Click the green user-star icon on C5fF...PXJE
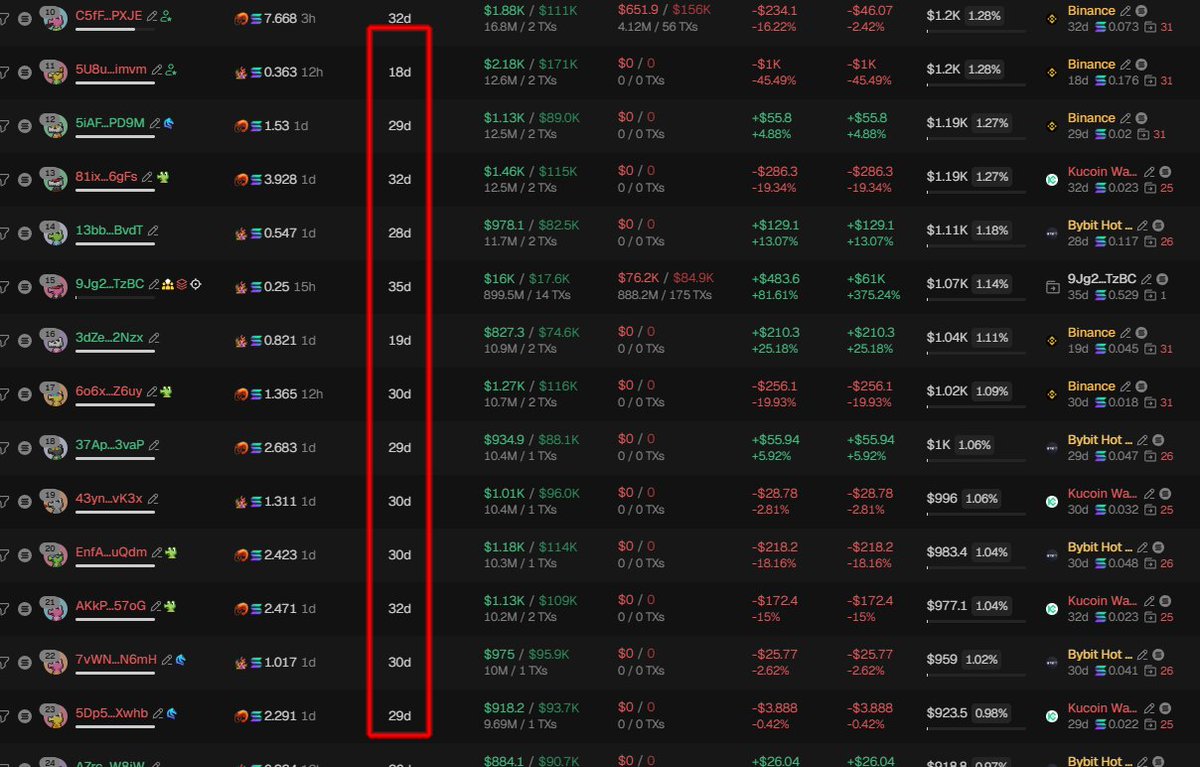Screen dimensions: 1200x767 (166, 16)
